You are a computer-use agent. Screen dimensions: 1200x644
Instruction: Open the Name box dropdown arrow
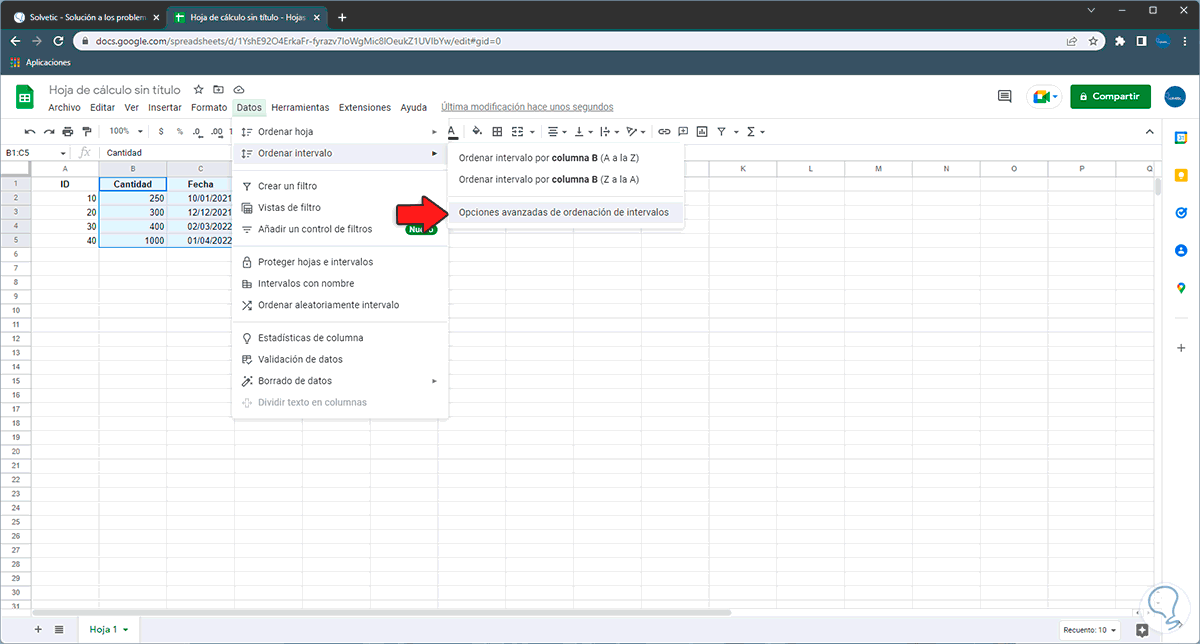(64, 153)
